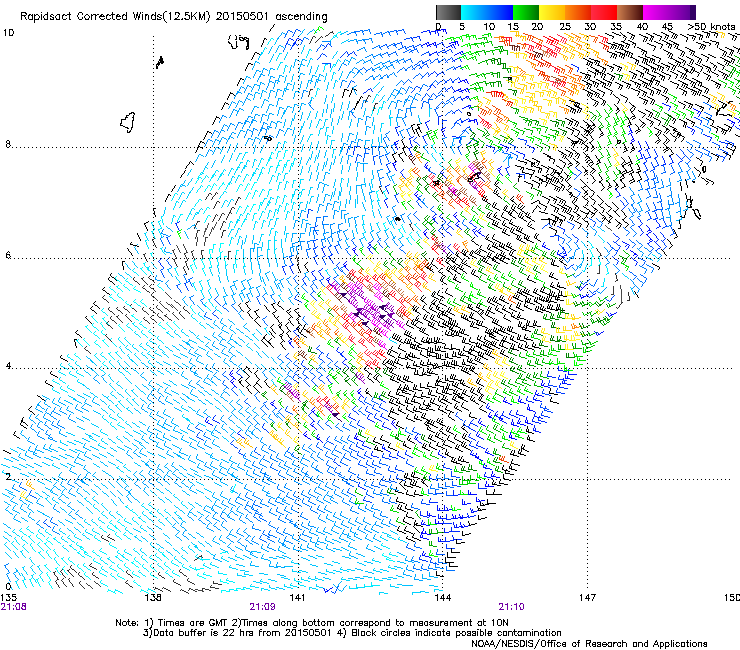This screenshot has width=740, height=650.
Task: Click the title text 'Rapidscat Corrected Winds'
Action: [x=91, y=17]
